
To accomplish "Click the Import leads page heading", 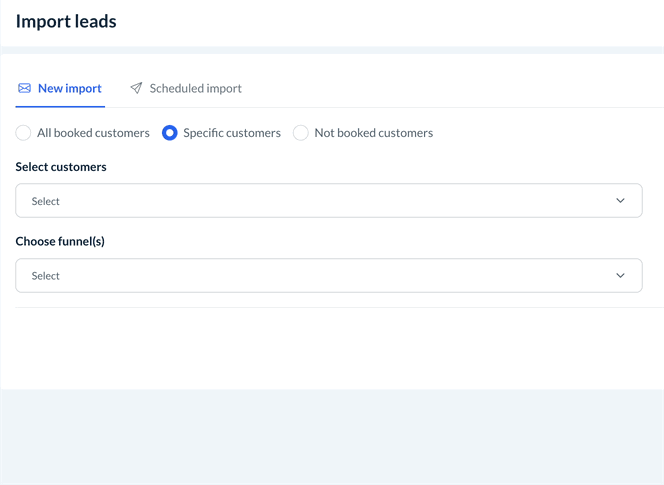I will tap(66, 21).
